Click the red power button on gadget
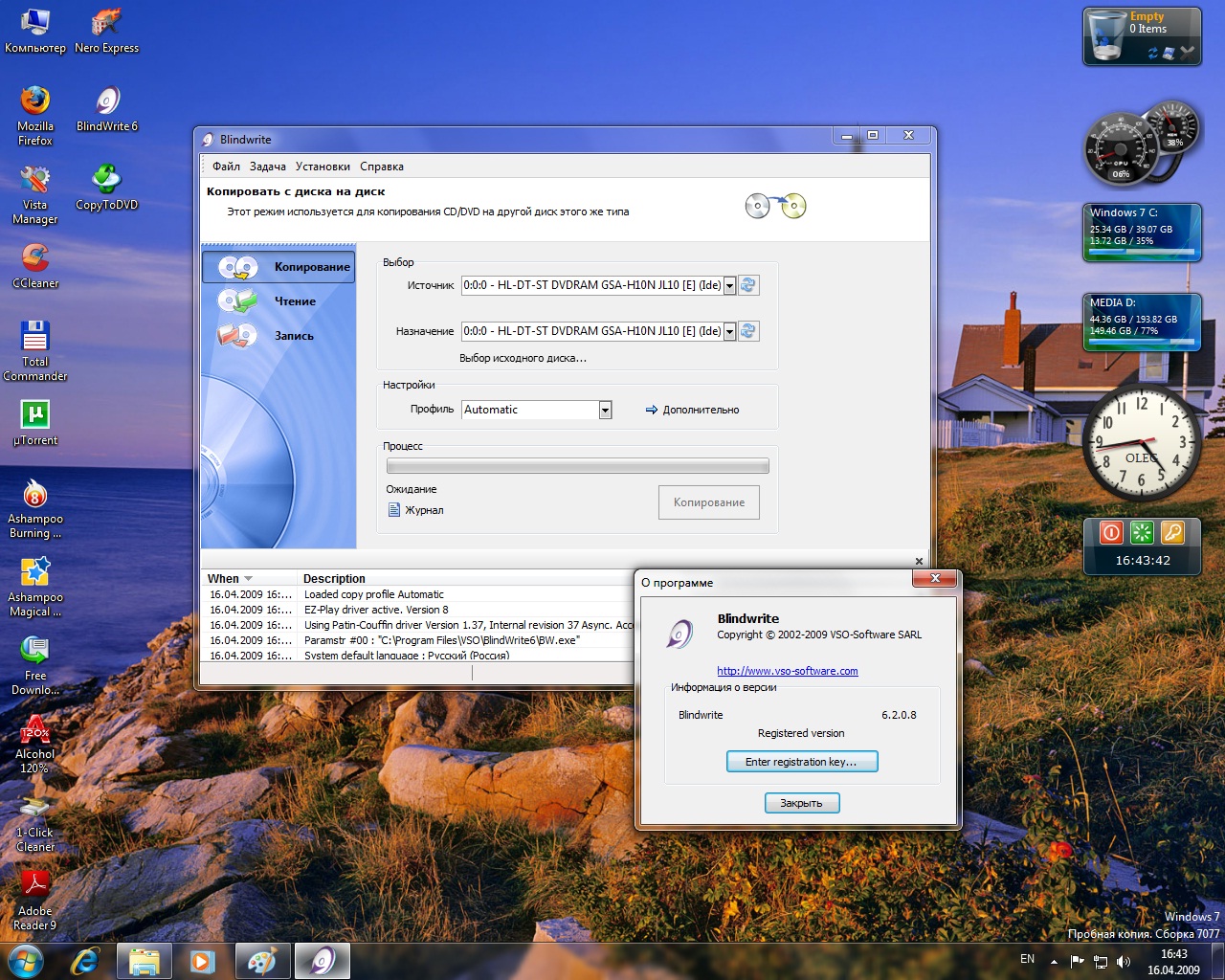Viewport: 1225px width, 980px height. tap(1111, 532)
